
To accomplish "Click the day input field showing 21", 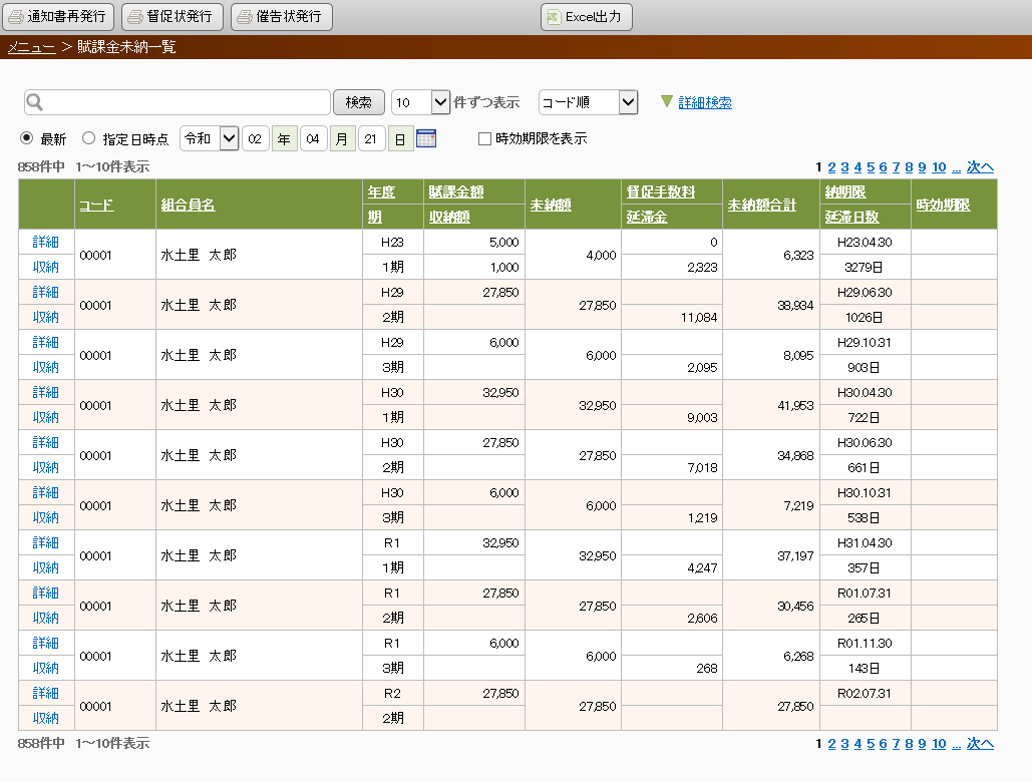I will (x=371, y=139).
